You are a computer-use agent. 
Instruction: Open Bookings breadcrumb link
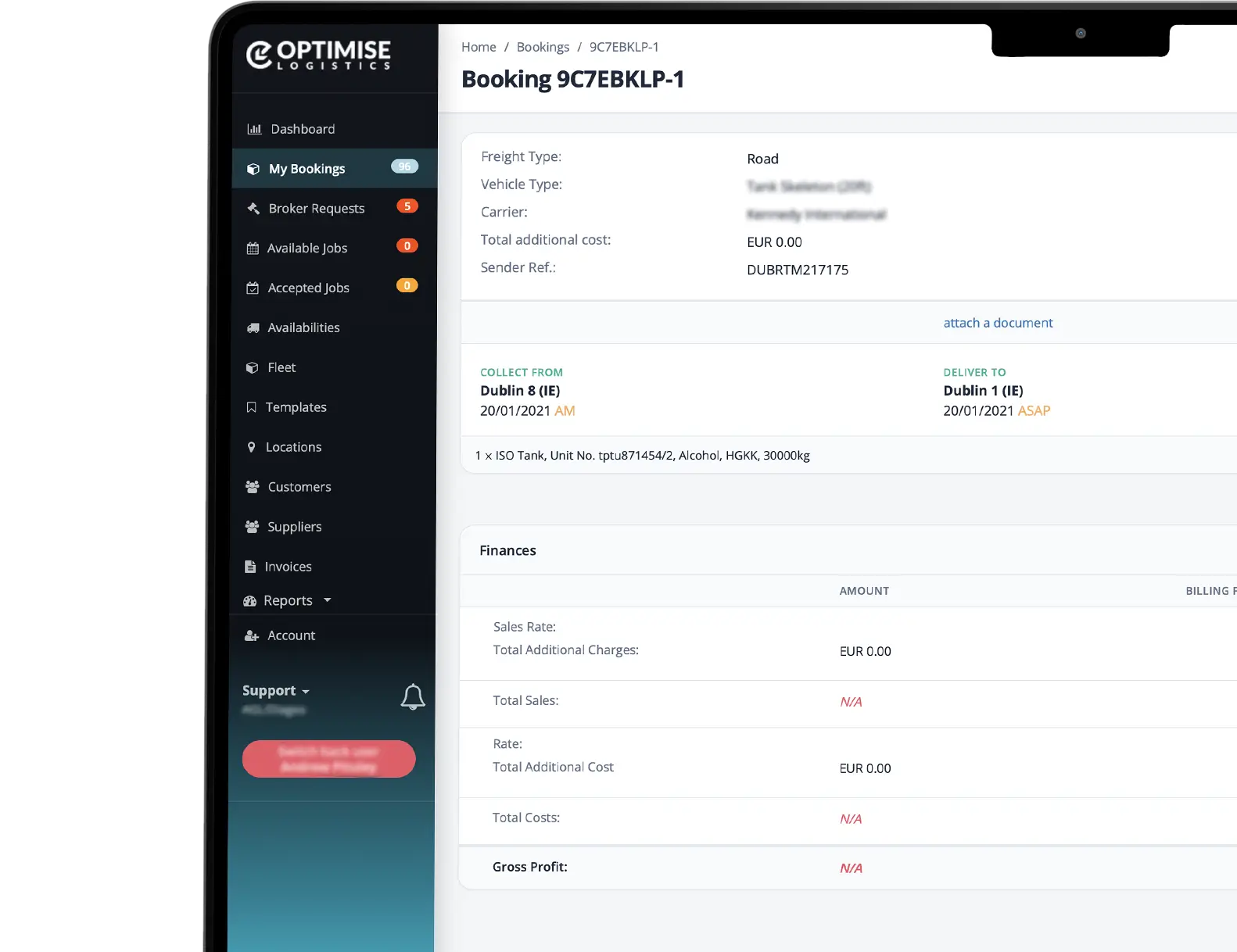click(x=543, y=47)
